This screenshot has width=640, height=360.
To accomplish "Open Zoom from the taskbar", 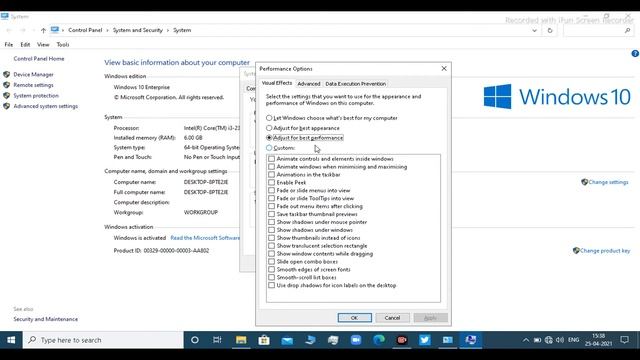I will click(x=356, y=340).
